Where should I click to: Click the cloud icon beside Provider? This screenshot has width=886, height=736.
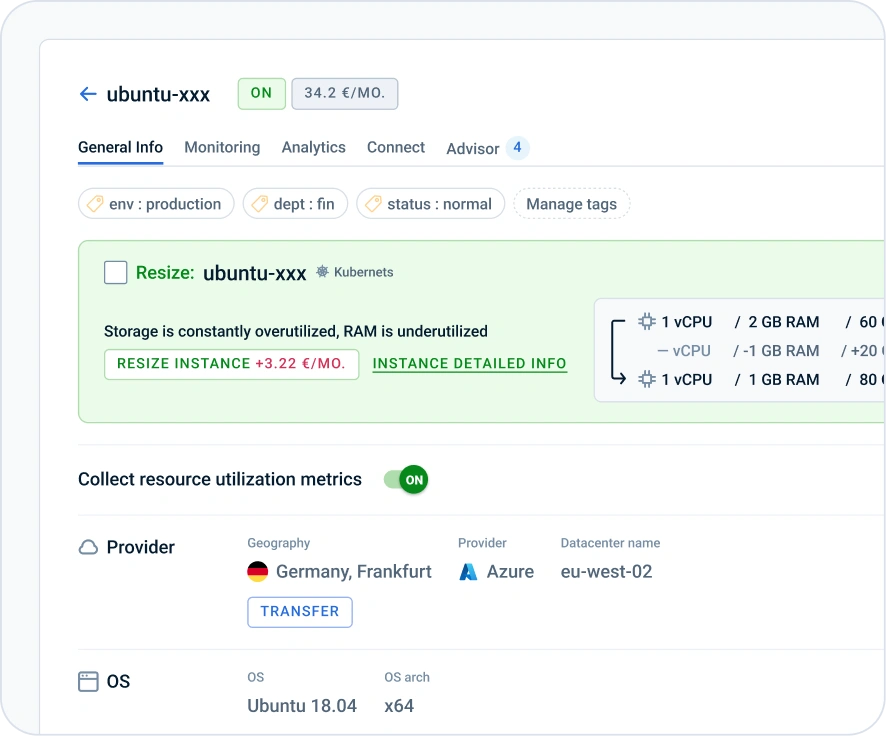click(88, 547)
